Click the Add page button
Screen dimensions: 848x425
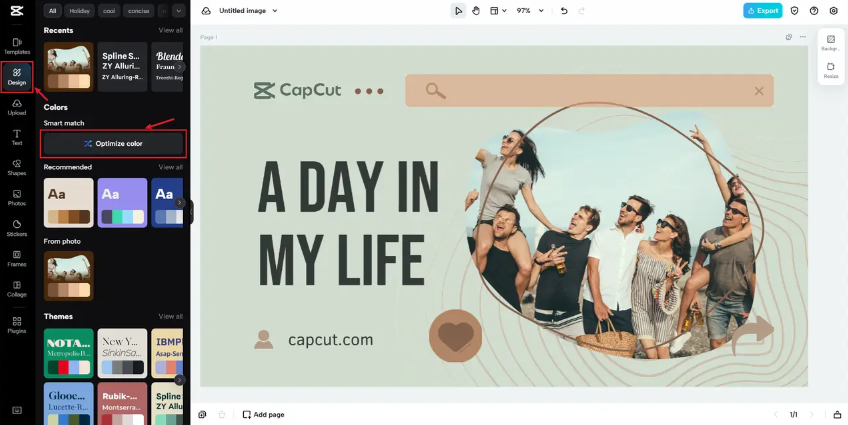[263, 414]
